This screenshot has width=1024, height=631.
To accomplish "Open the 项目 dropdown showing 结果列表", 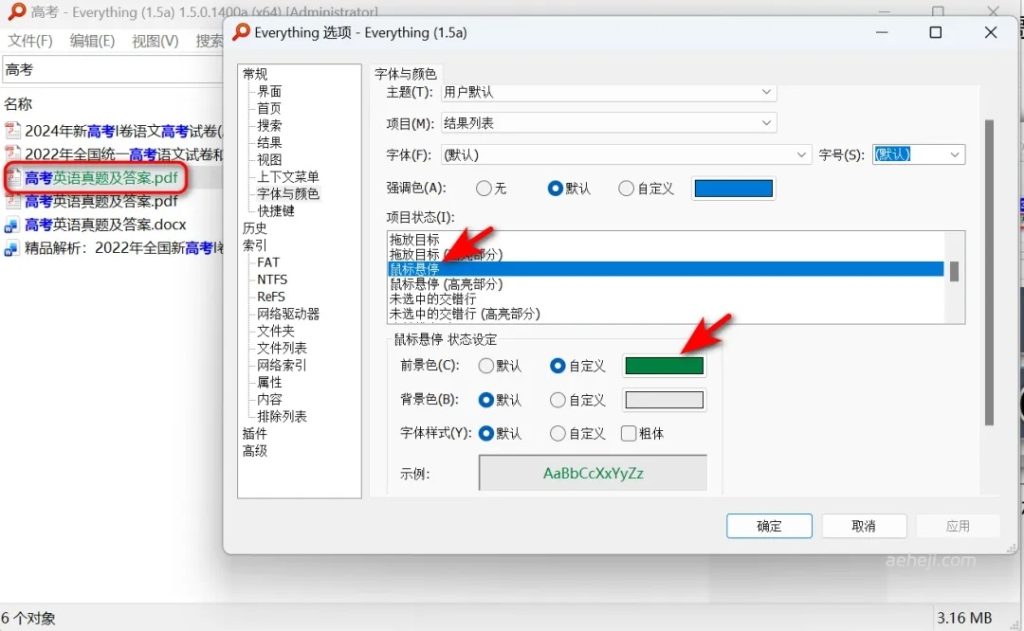I will [x=765, y=122].
